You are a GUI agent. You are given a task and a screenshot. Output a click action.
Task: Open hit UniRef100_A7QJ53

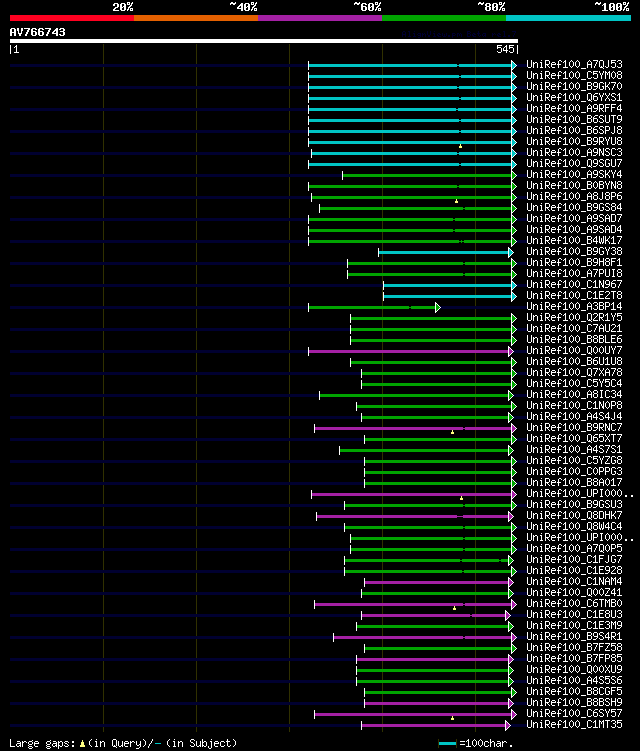click(x=574, y=64)
